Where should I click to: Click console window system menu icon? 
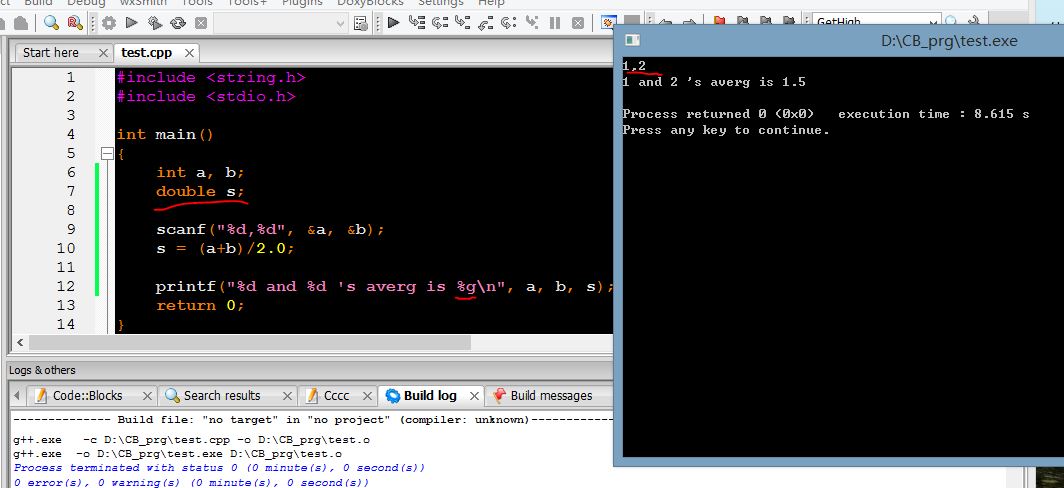tap(631, 40)
